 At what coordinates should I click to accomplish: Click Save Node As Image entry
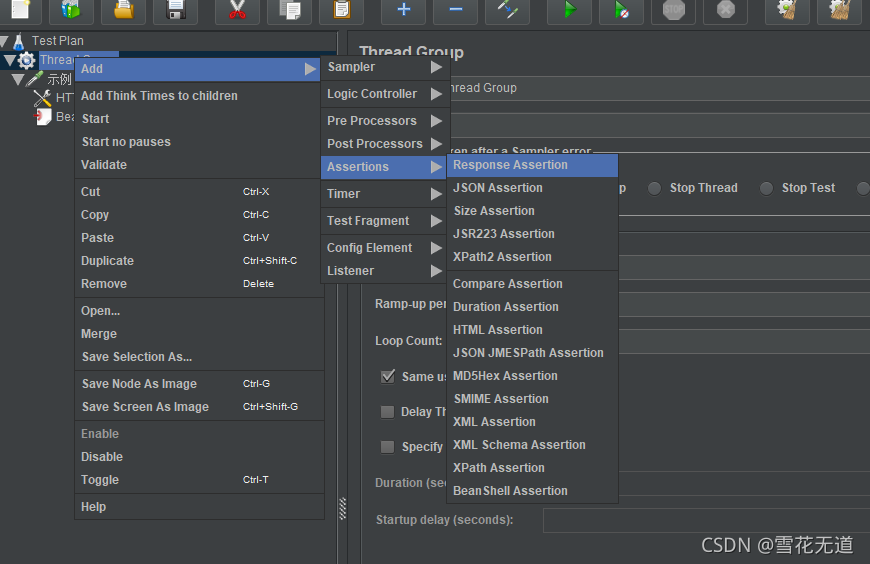199,384
